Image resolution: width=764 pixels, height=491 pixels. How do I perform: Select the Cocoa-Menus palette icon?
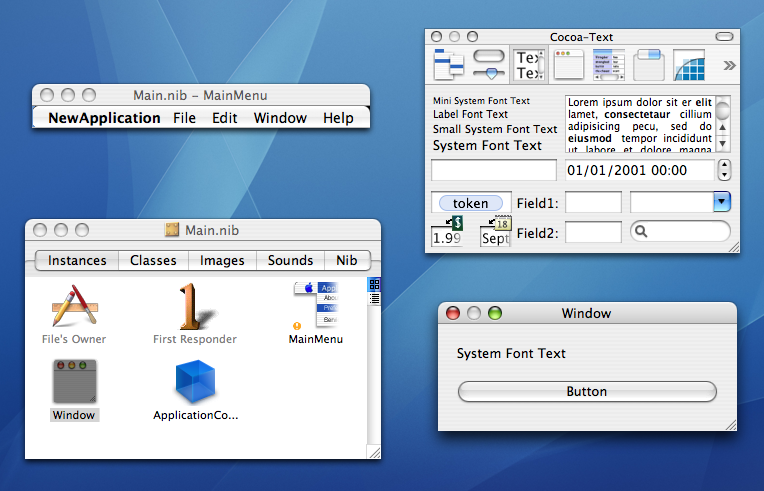[x=449, y=64]
